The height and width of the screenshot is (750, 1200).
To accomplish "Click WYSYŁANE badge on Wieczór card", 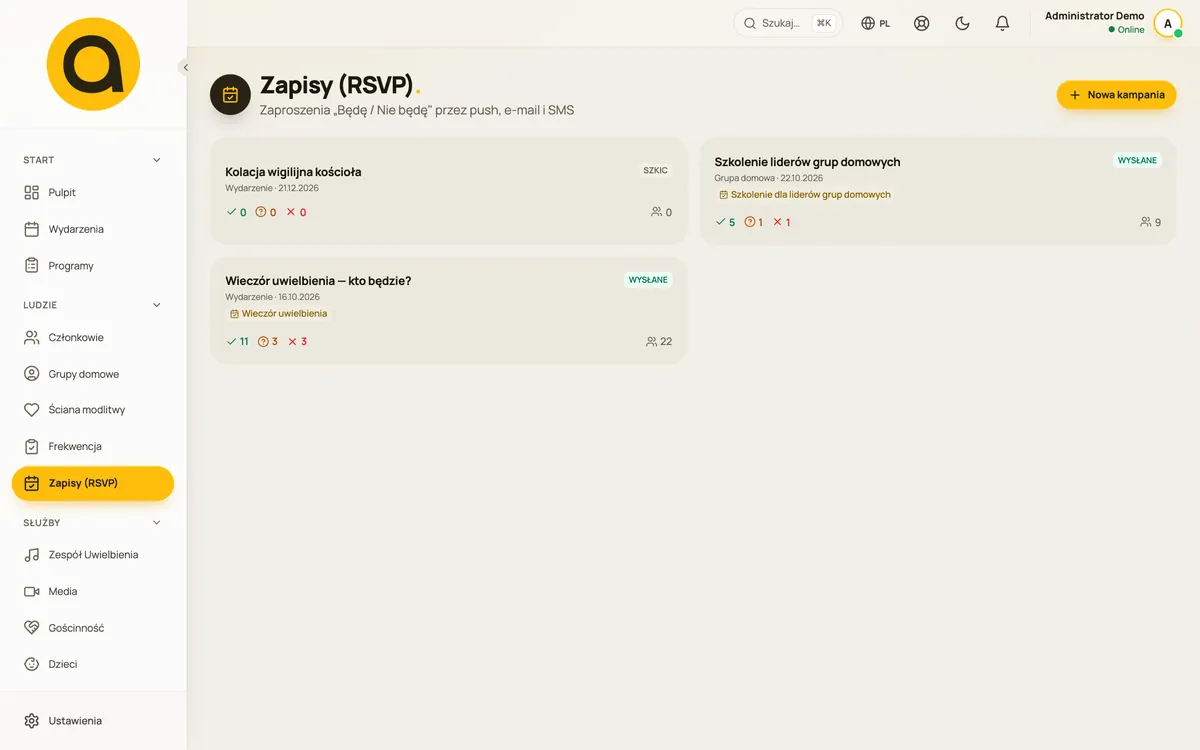I will click(648, 280).
